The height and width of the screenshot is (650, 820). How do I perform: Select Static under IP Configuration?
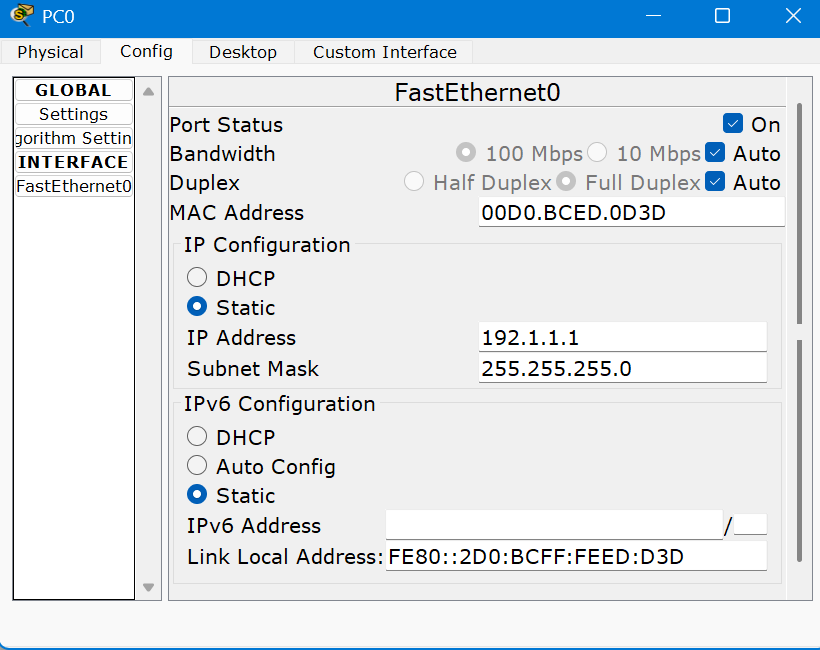click(197, 307)
